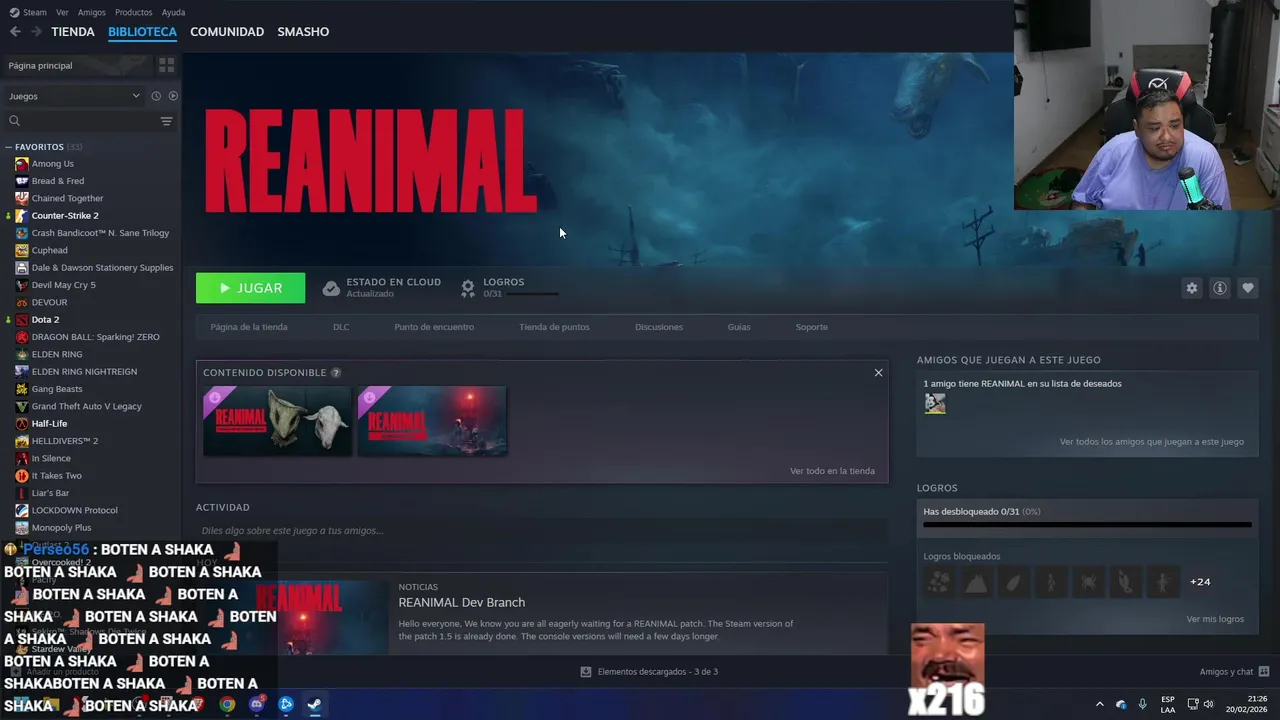This screenshot has height=720, width=1280.
Task: Open the Ayuda menu
Action: pyautogui.click(x=173, y=12)
